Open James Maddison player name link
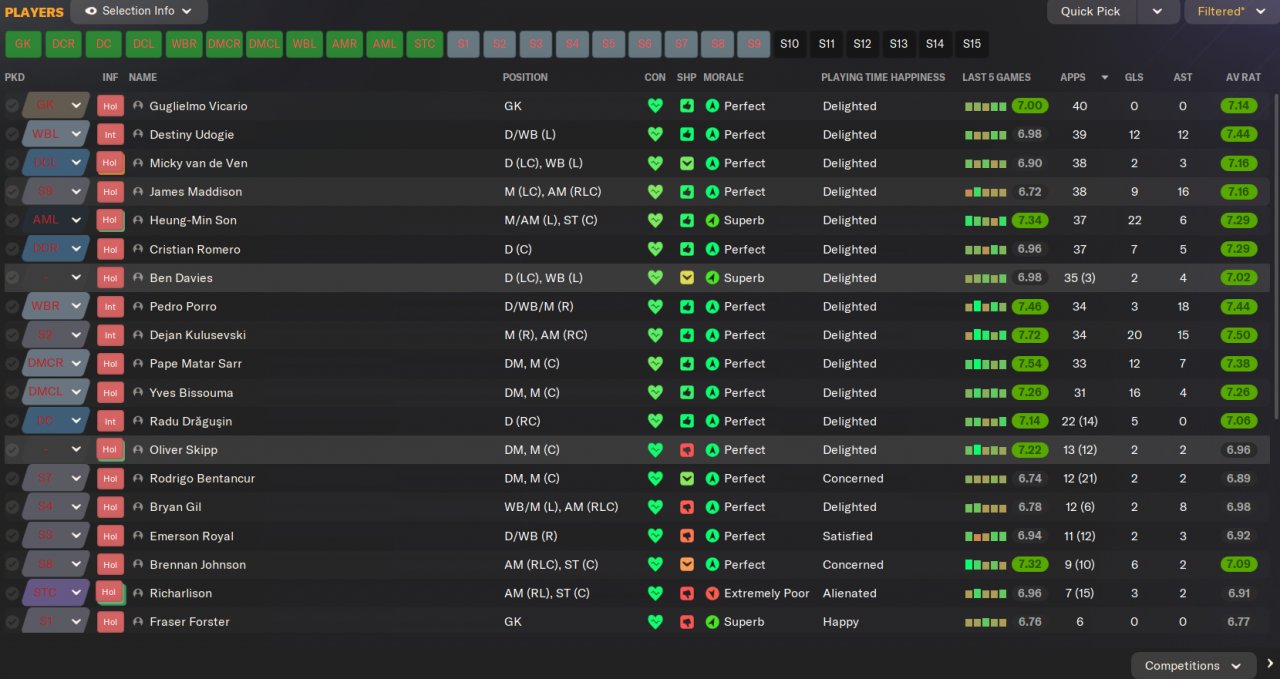 (195, 192)
